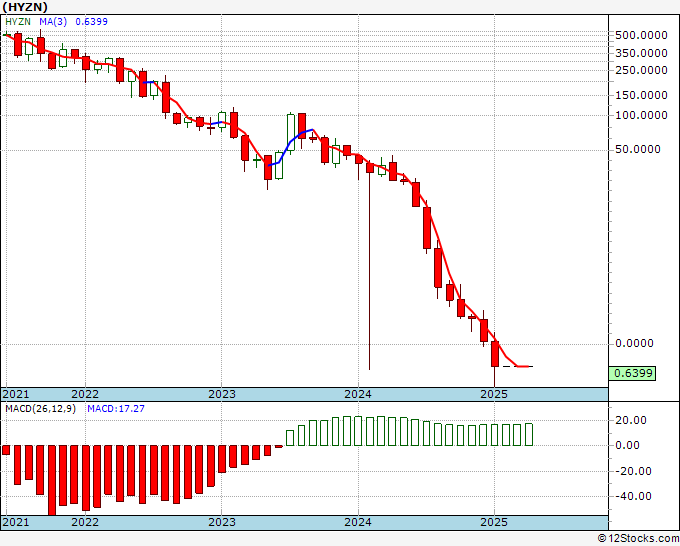Click 2025 on the MACD time axis

[494, 522]
